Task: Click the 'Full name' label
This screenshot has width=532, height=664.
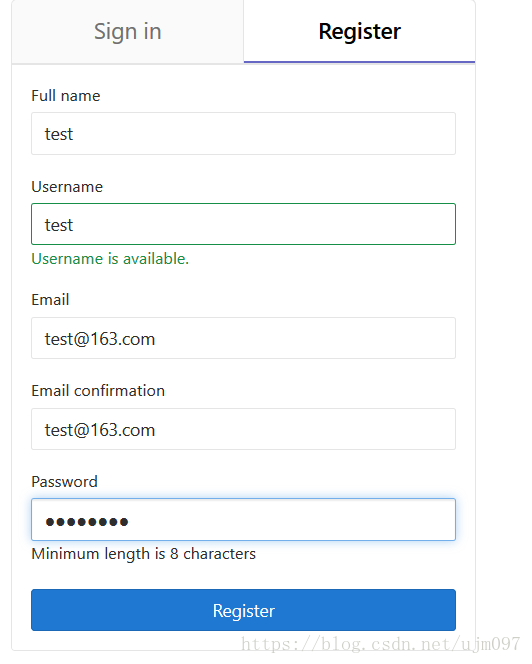Action: pos(66,96)
